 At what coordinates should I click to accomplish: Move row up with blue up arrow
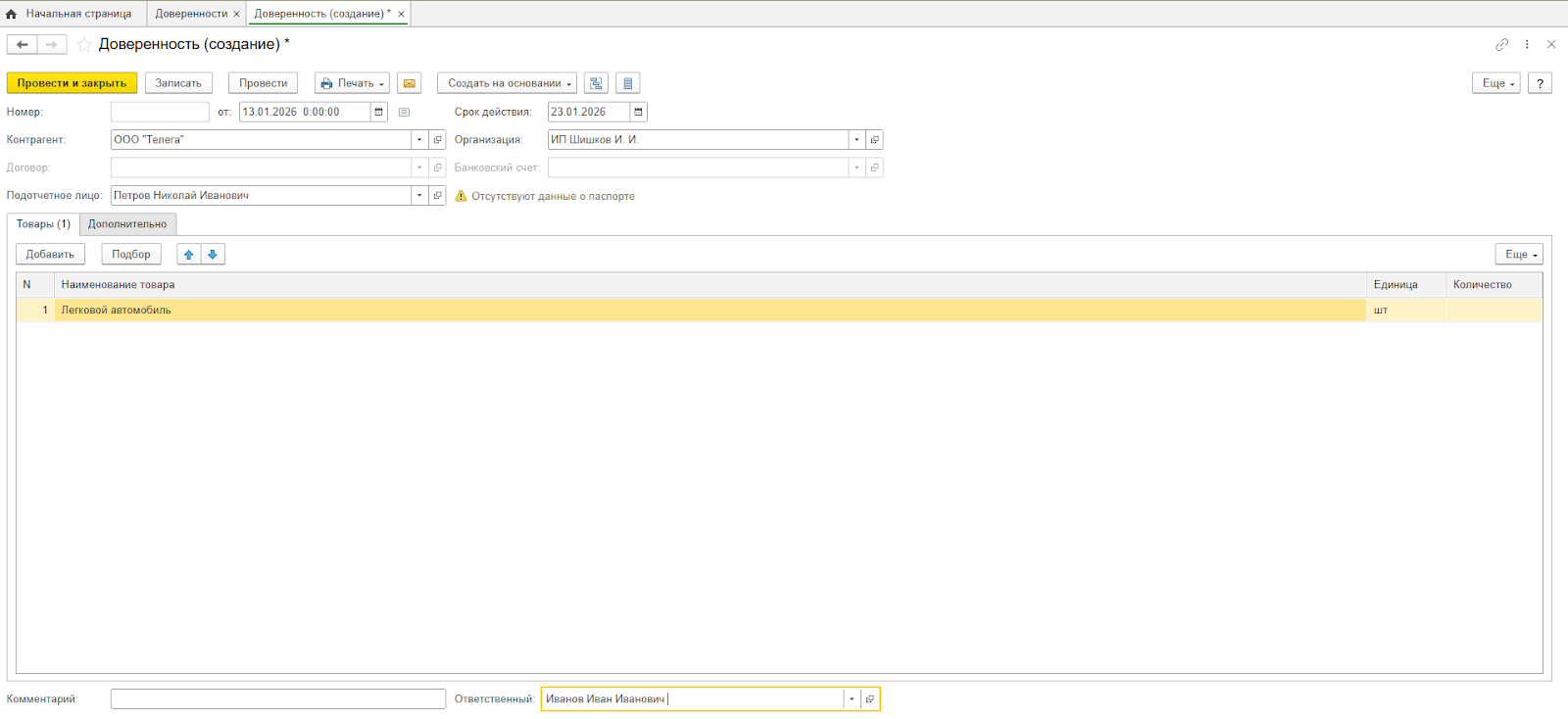click(x=189, y=255)
